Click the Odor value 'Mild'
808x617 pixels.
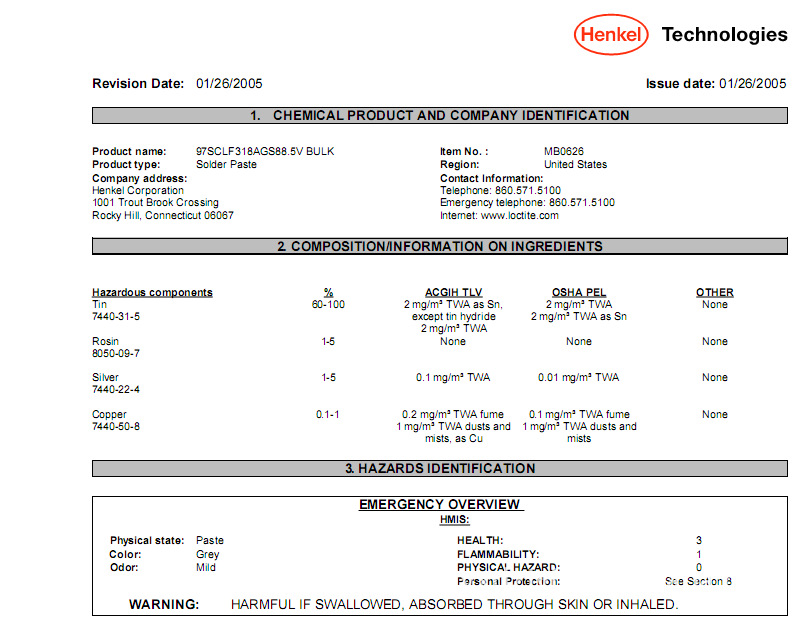click(206, 568)
